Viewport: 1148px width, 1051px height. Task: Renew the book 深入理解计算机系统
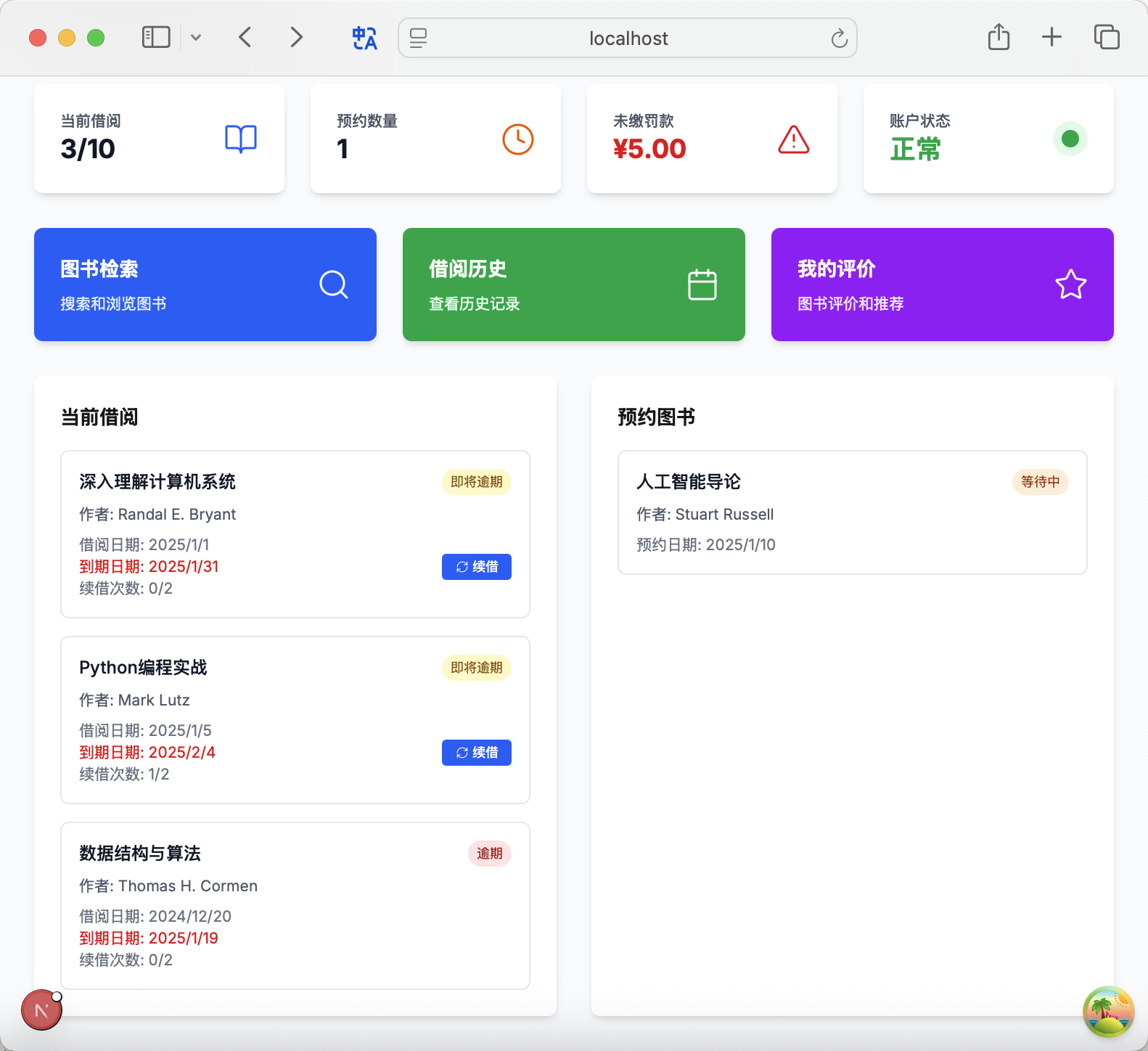[476, 567]
